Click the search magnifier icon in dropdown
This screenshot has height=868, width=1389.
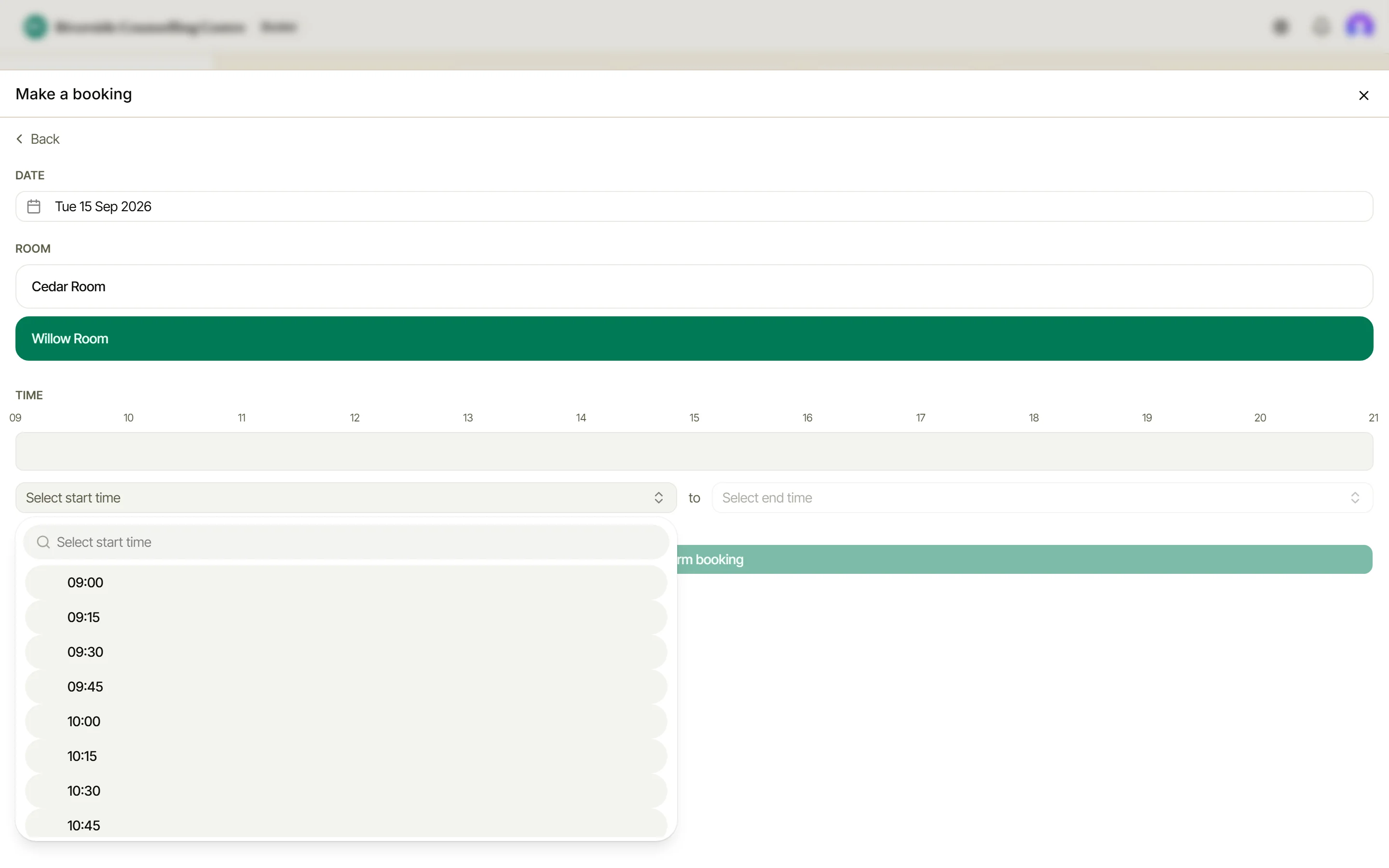pyautogui.click(x=43, y=542)
